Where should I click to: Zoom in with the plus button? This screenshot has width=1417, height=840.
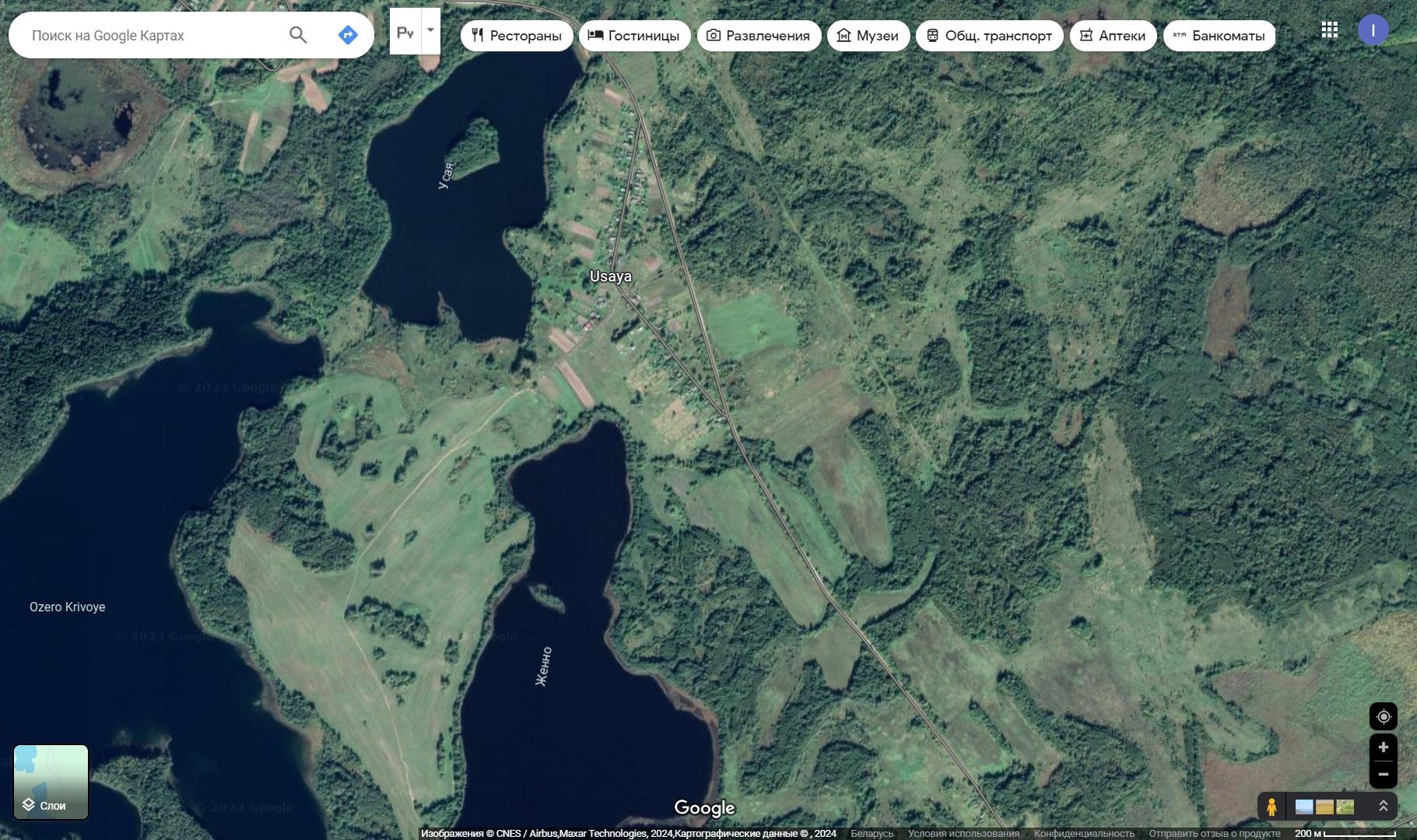tap(1383, 747)
